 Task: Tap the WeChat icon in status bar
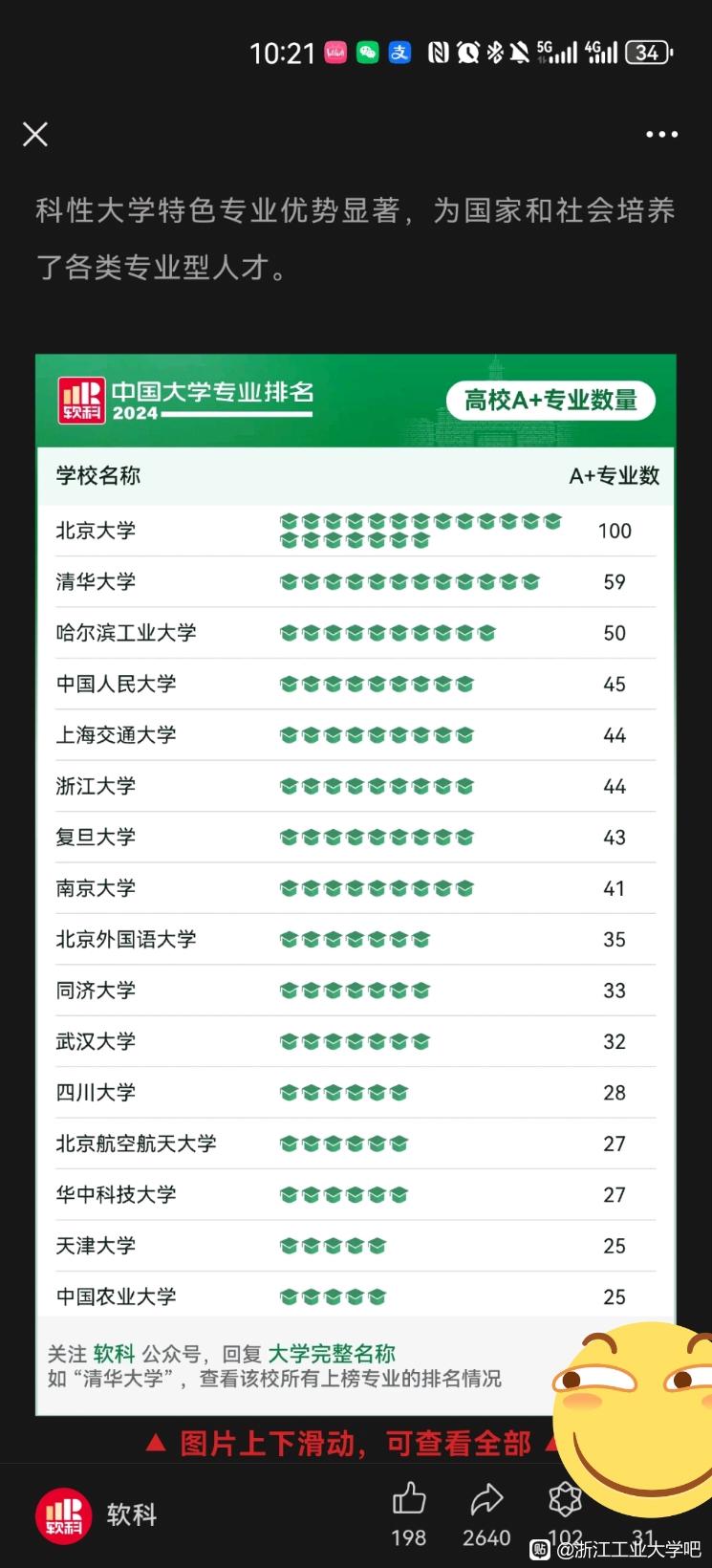tap(367, 53)
